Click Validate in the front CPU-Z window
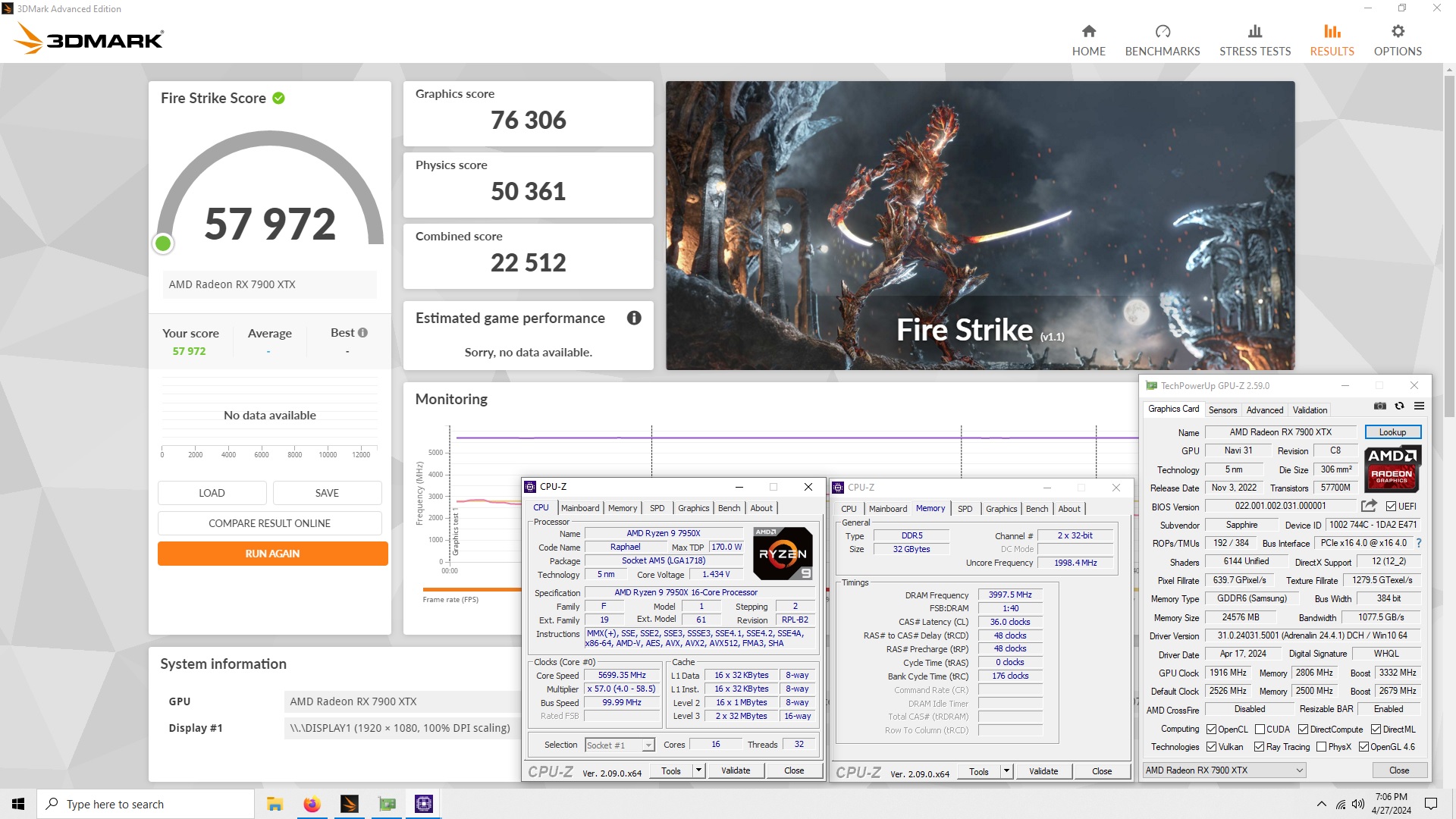 pos(736,771)
